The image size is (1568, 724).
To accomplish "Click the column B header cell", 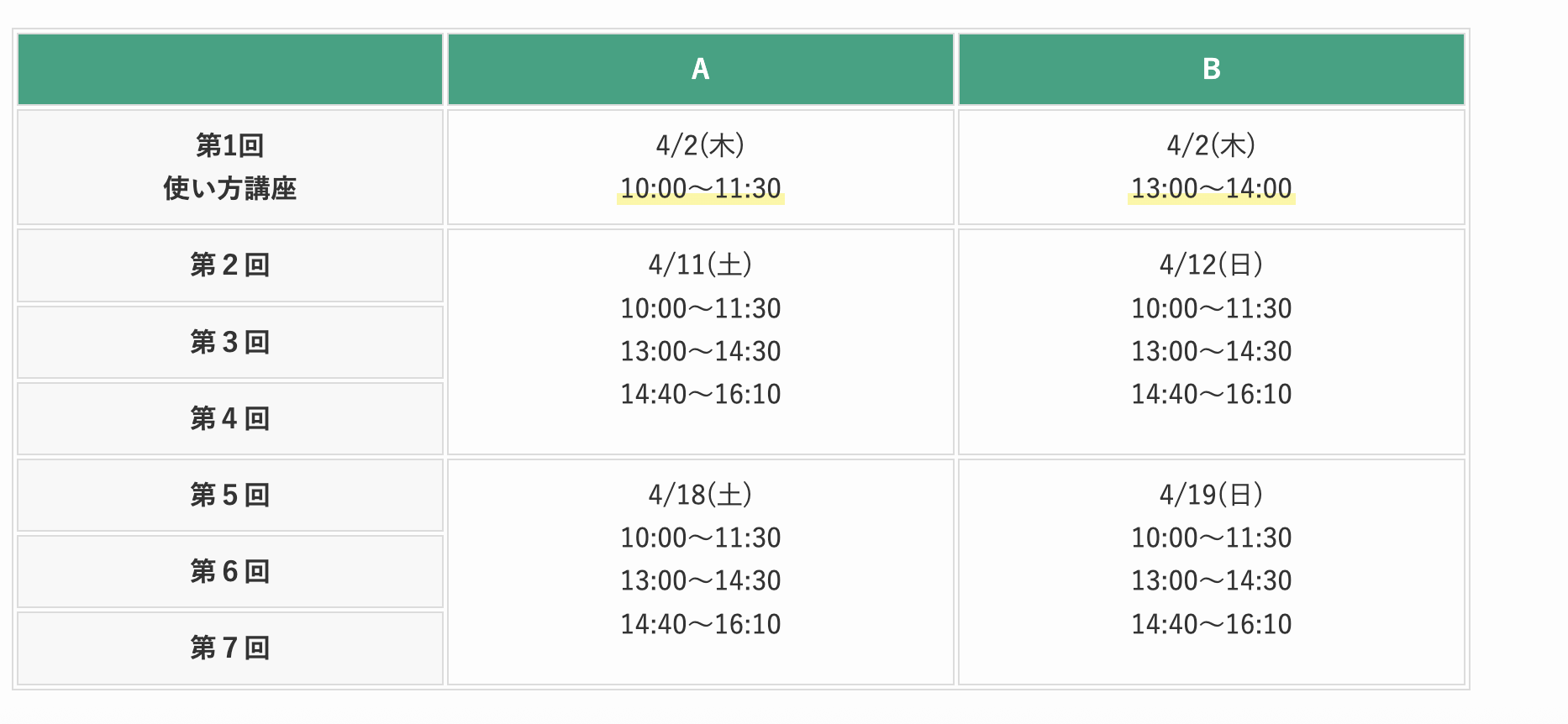I will click(1211, 69).
